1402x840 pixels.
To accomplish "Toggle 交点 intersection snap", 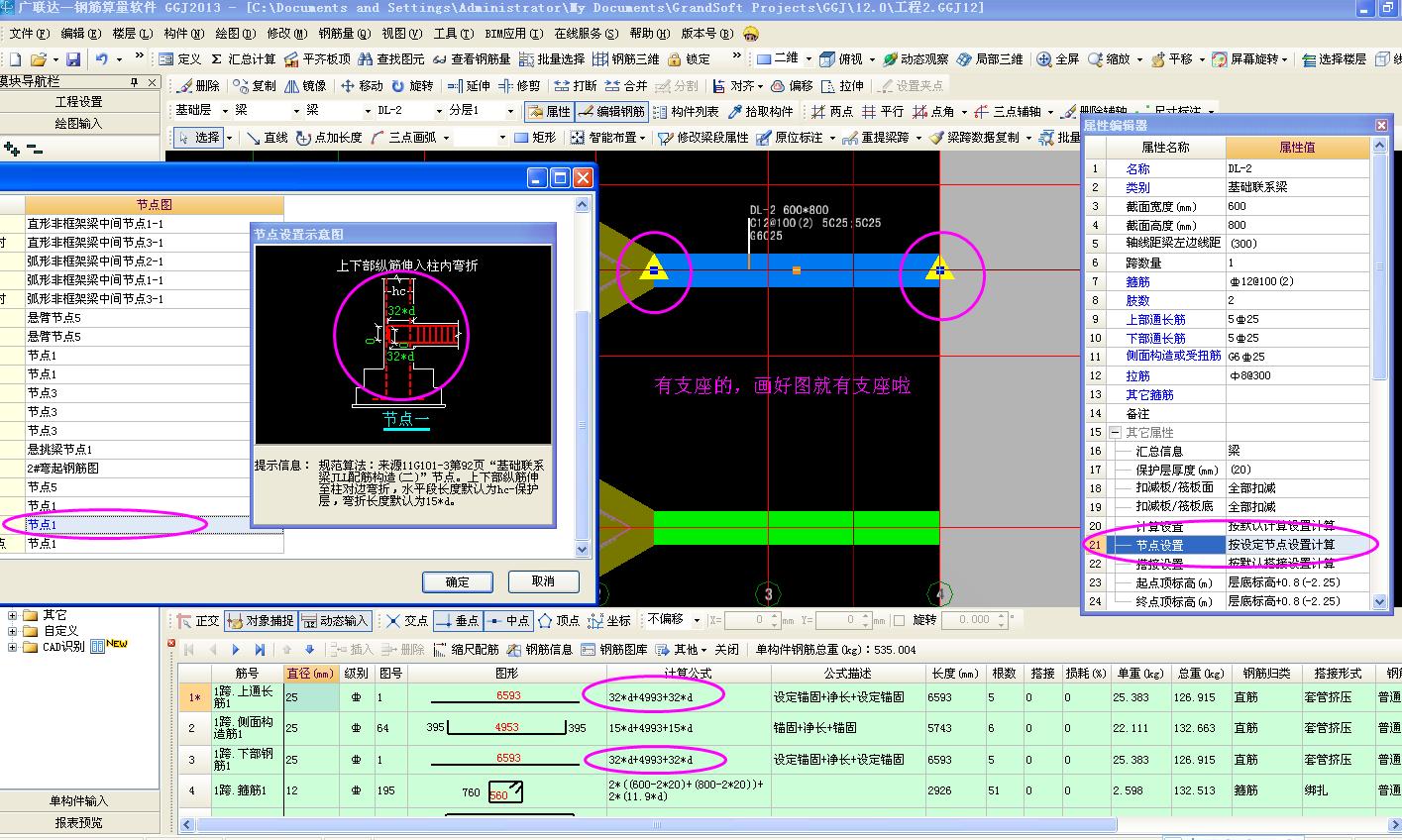I will click(x=407, y=621).
